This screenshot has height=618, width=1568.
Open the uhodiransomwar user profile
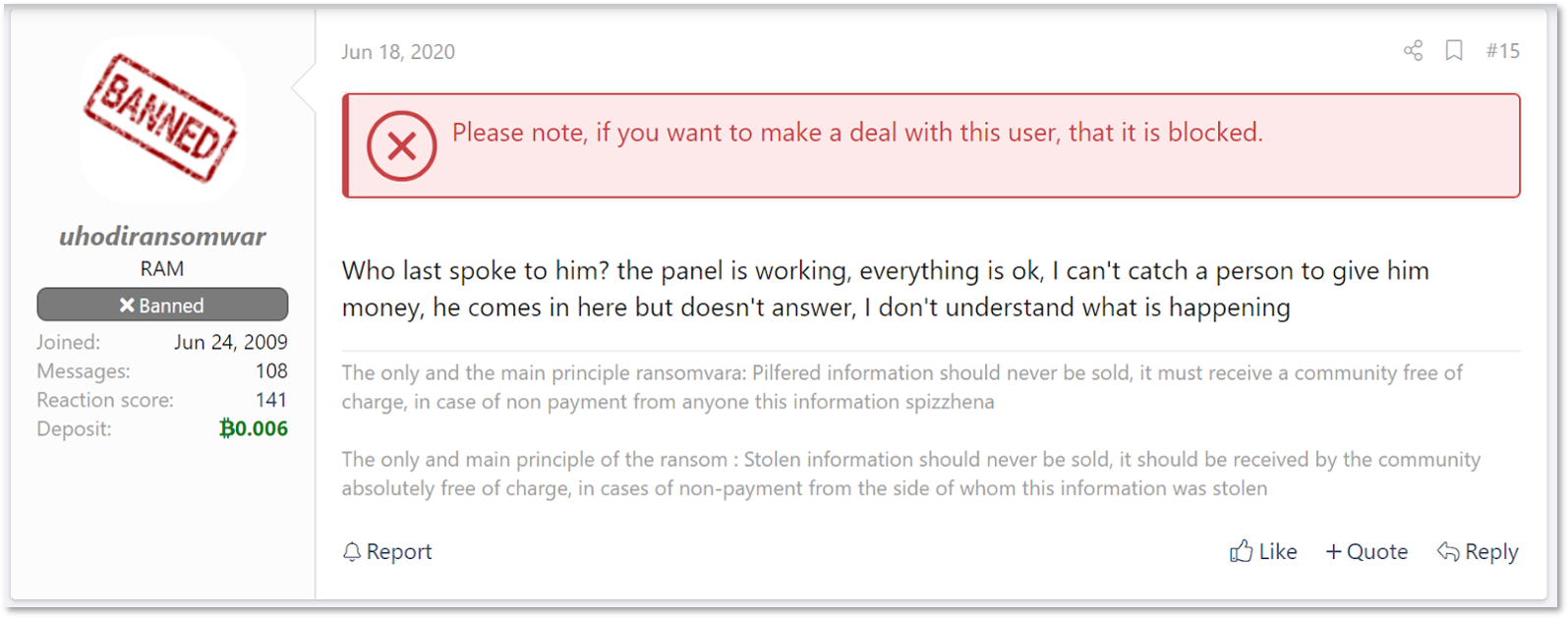[x=162, y=236]
